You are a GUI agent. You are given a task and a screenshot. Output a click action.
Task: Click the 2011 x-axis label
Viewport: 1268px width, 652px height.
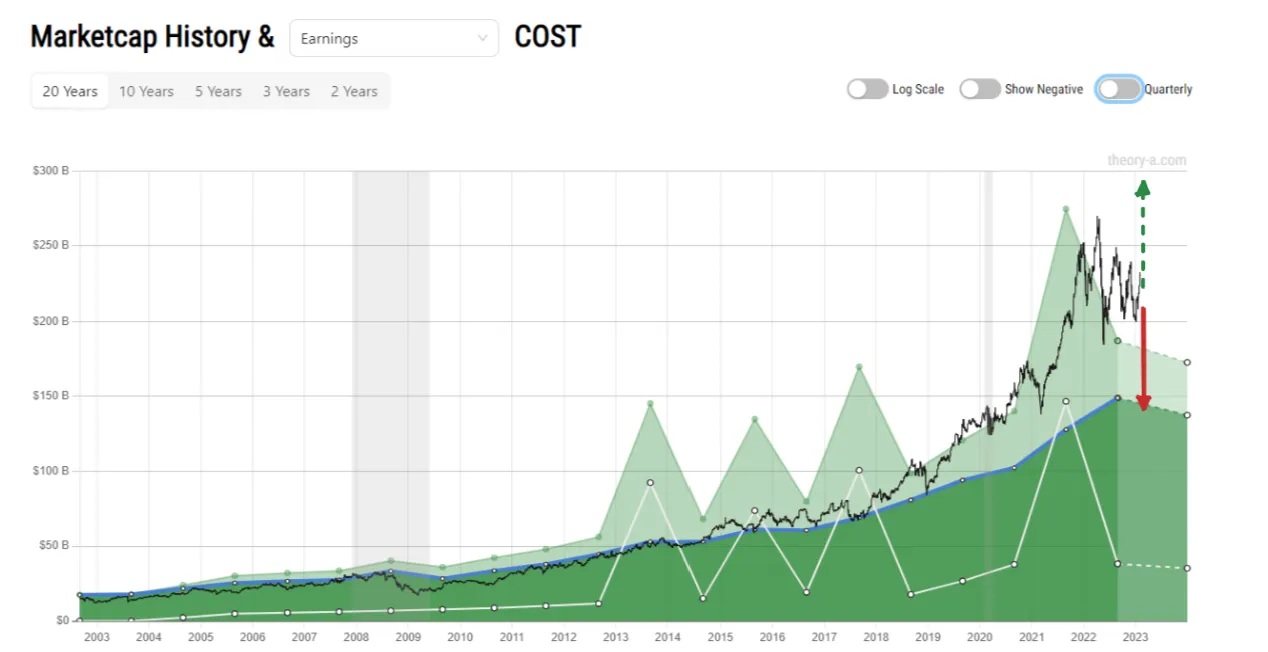click(512, 637)
